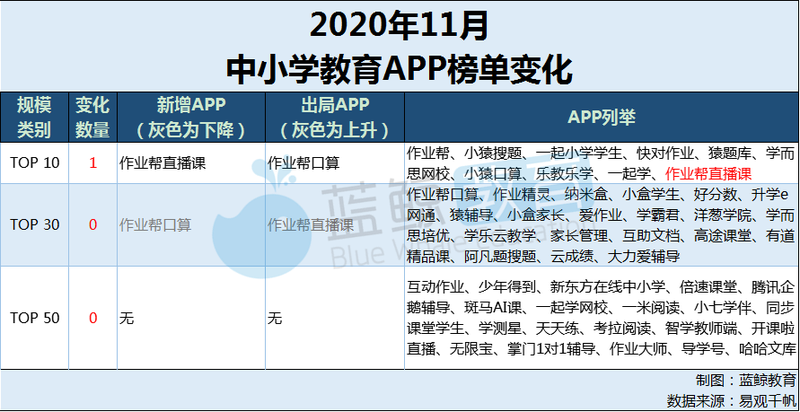Click the 变化数量 column header
The image size is (800, 412).
point(93,117)
